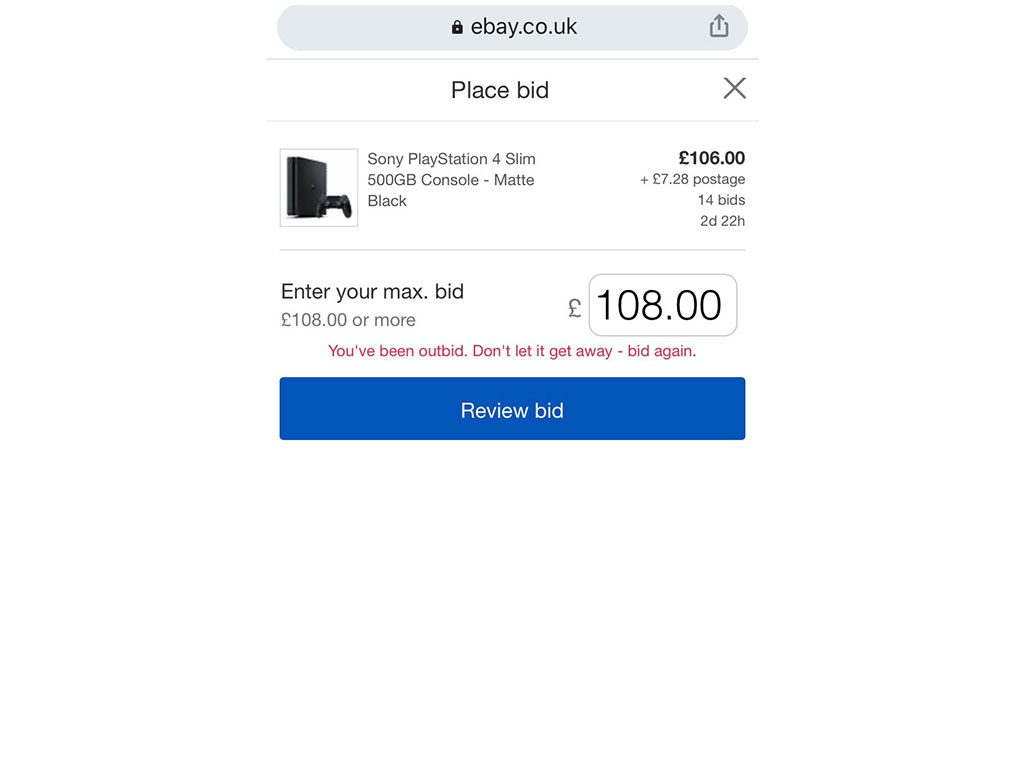1024x768 pixels.
Task: Click the red outbid warning message
Action: 512,351
